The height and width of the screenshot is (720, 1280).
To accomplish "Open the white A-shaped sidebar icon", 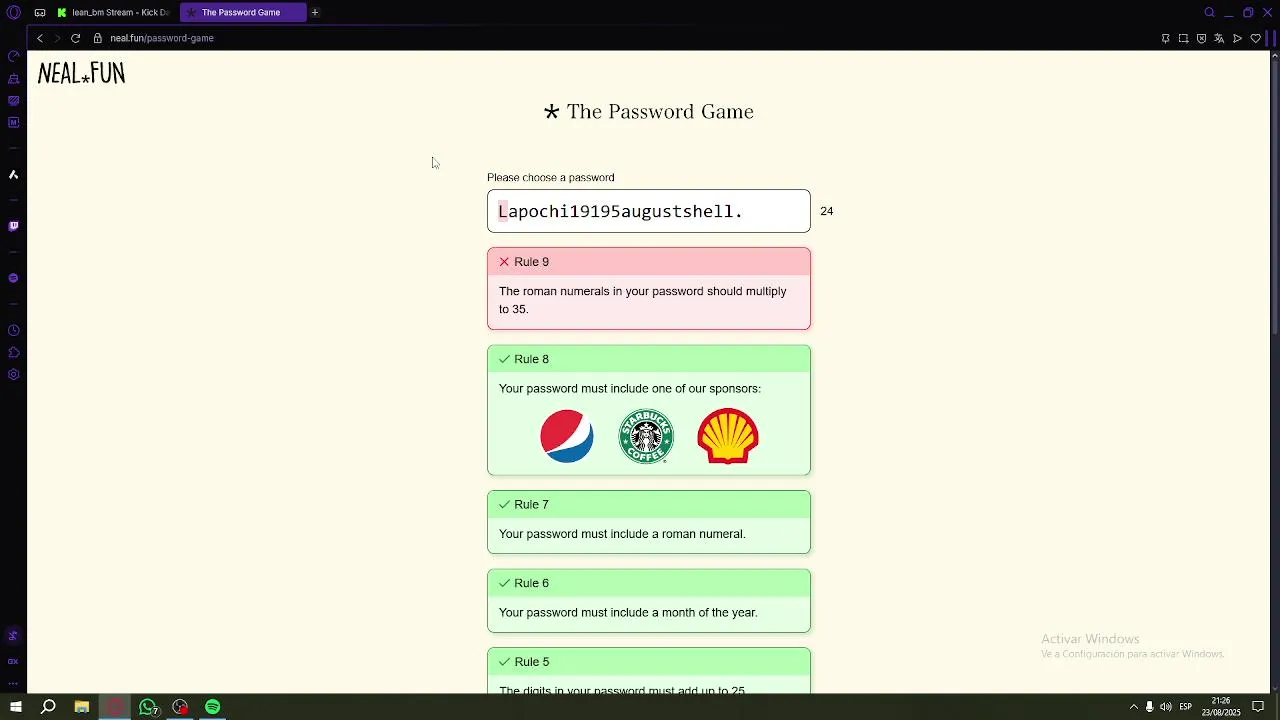I will tap(13, 175).
